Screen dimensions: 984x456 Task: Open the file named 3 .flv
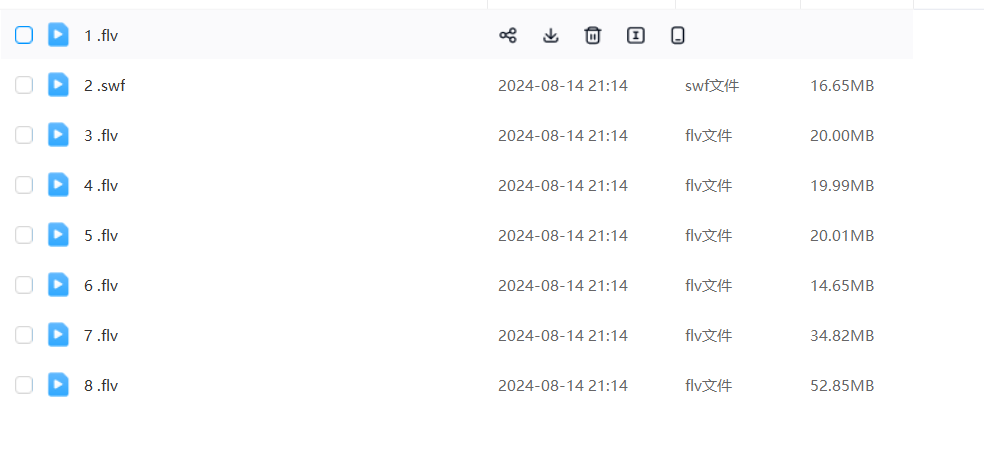tap(101, 136)
